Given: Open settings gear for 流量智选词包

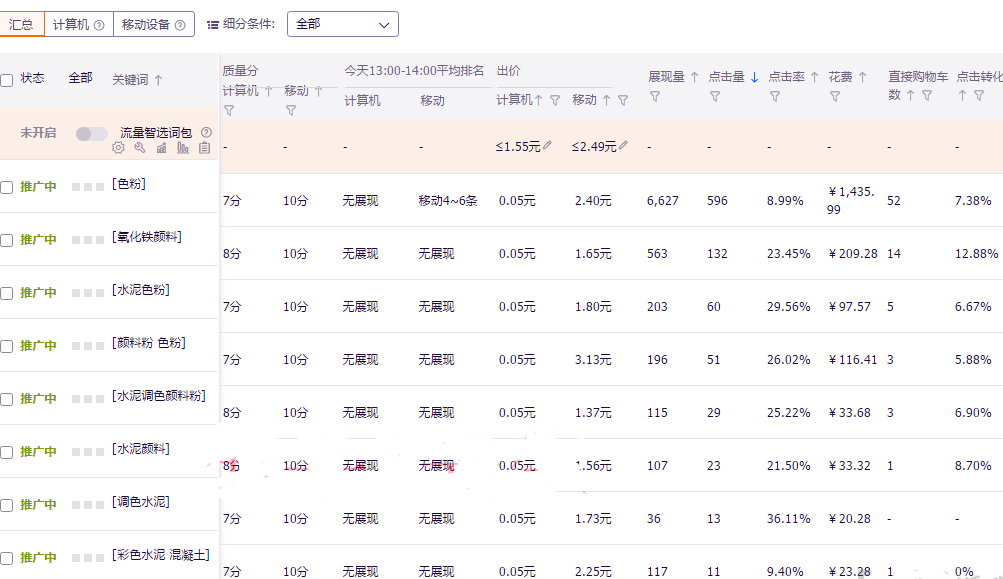Looking at the screenshot, I should pos(118,148).
